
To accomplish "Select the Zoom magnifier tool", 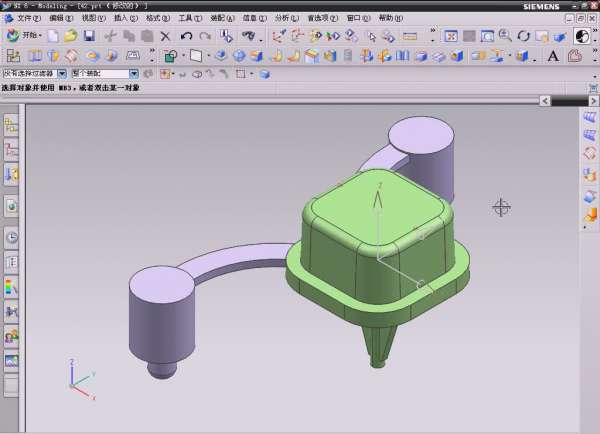I will click(x=504, y=36).
